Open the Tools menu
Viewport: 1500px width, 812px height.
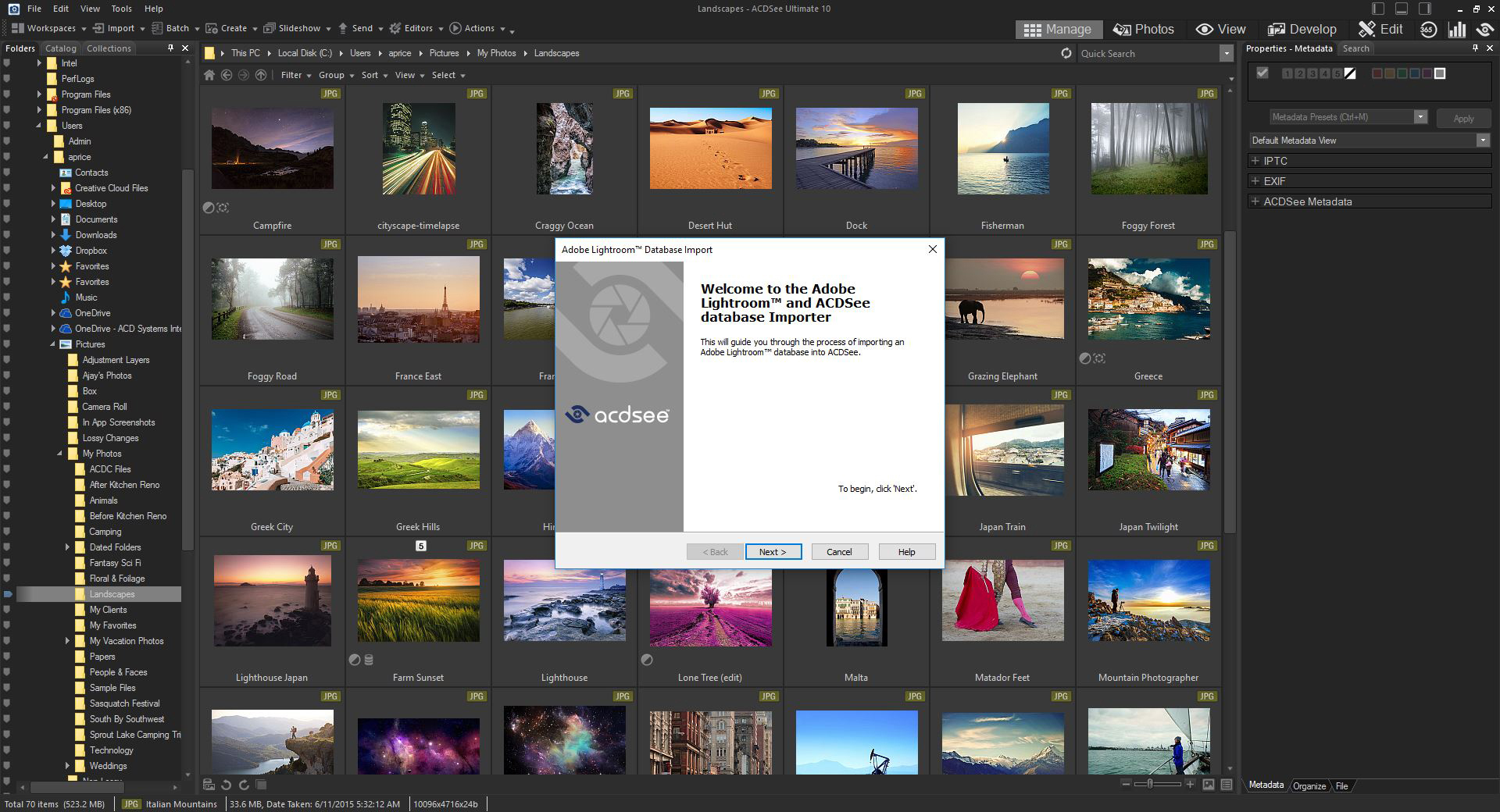121,9
